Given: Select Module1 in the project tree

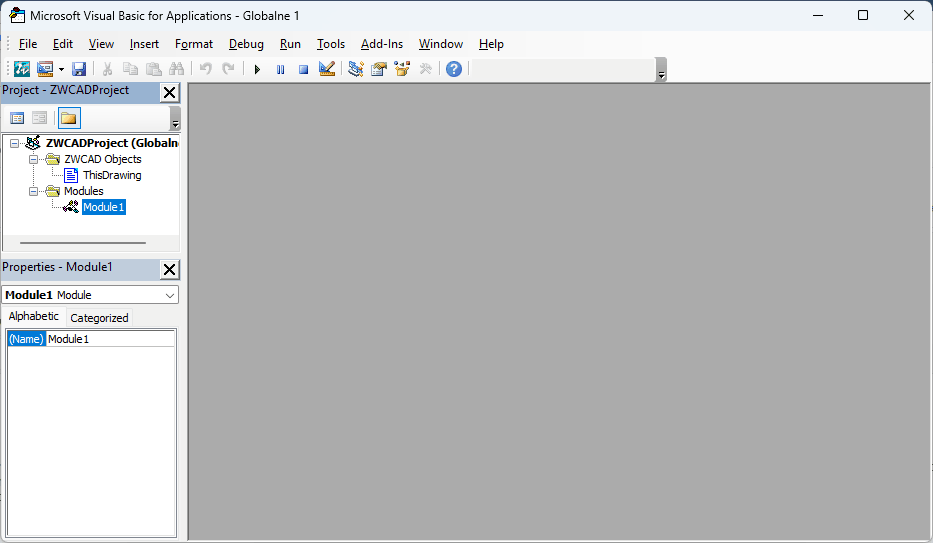Looking at the screenshot, I should point(104,207).
